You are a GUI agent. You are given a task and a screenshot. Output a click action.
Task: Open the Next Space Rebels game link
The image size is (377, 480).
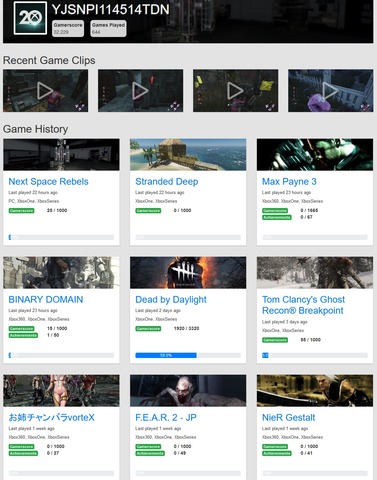click(x=48, y=181)
